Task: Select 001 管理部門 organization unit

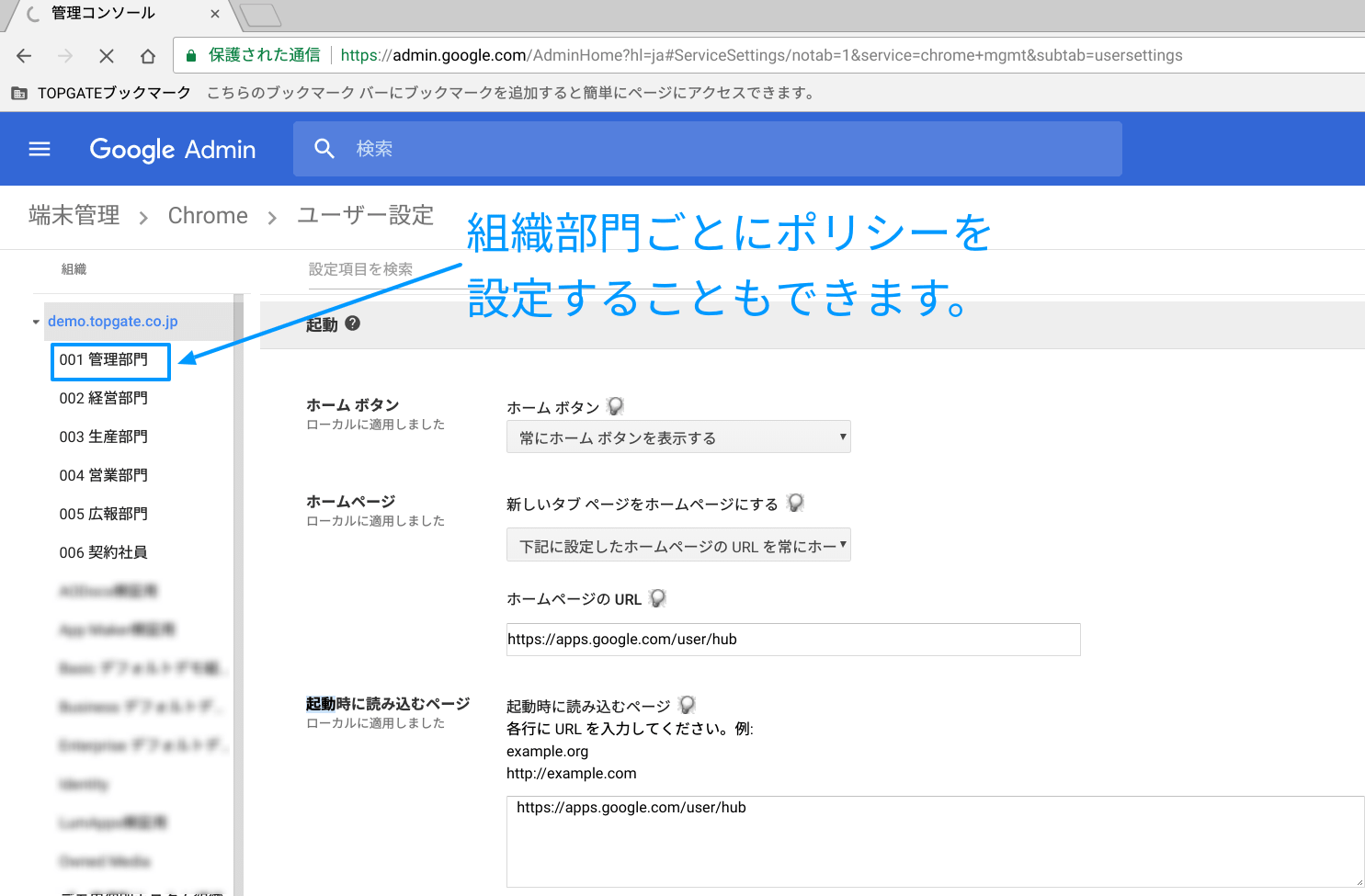Action: [x=104, y=359]
